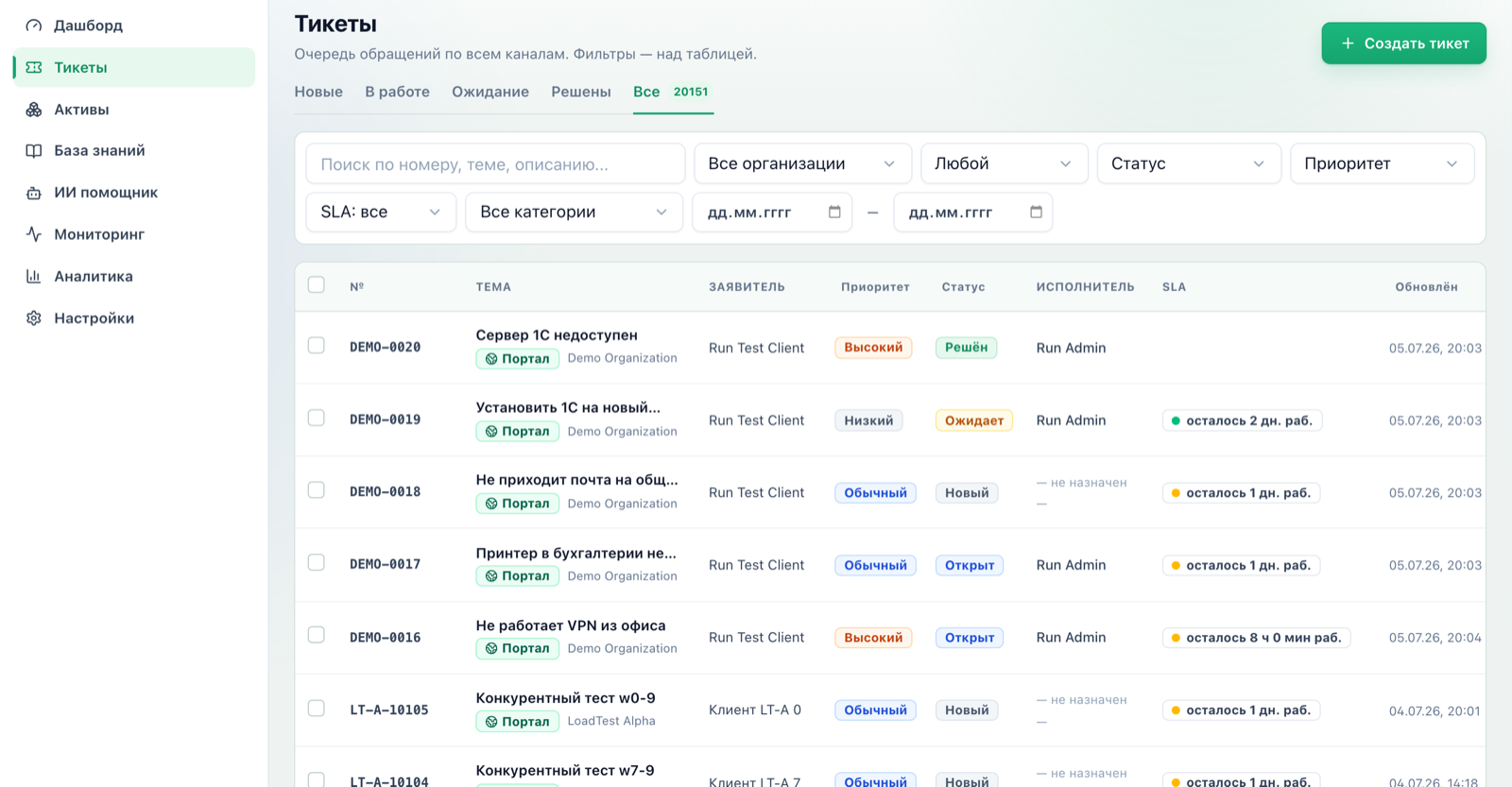The image size is (1512, 787).
Task: Check the box for ticket DEMO-0017
Action: [x=317, y=562]
